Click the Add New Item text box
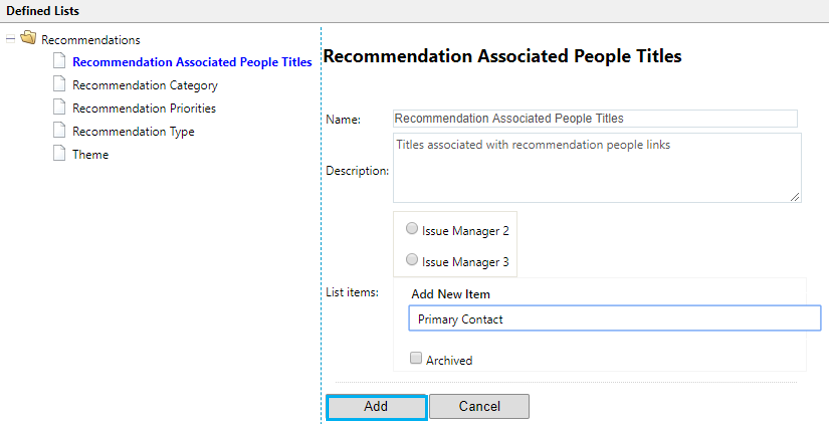829x424 pixels. tap(614, 319)
